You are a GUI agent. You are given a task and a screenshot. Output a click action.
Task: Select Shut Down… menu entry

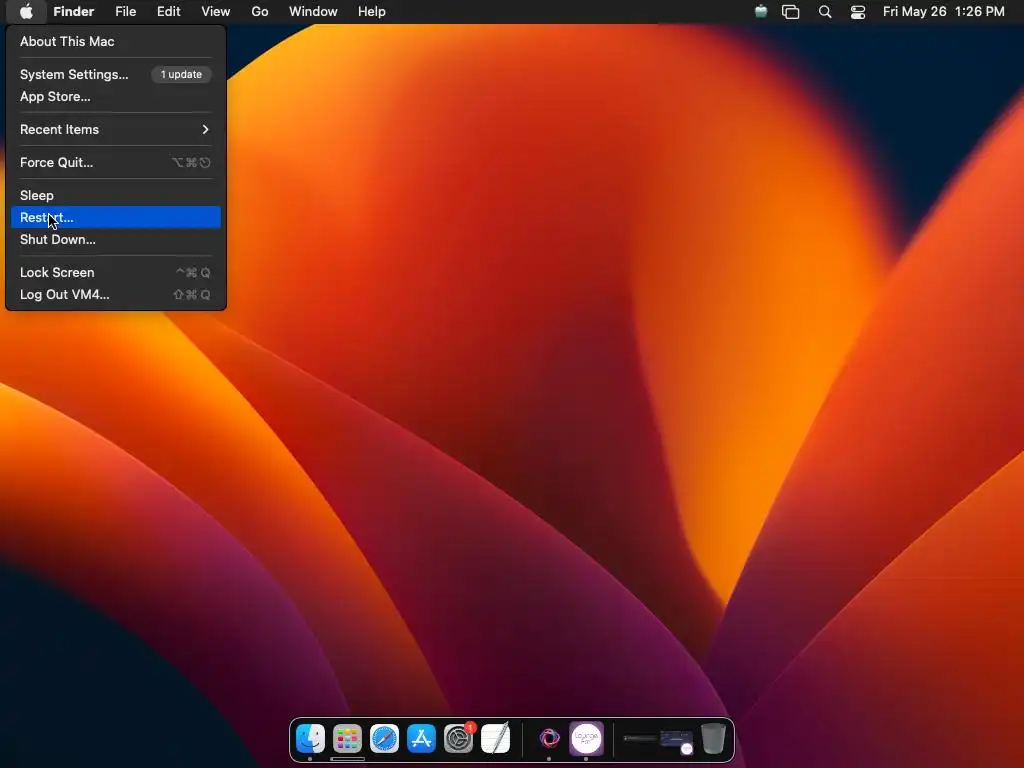tap(116, 240)
